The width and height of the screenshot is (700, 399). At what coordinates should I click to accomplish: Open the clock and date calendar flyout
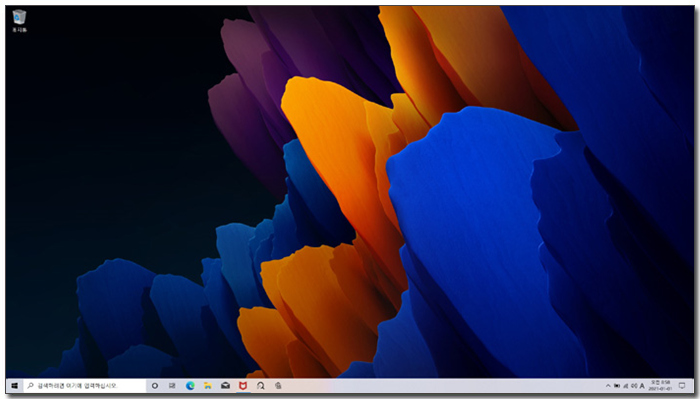point(661,386)
